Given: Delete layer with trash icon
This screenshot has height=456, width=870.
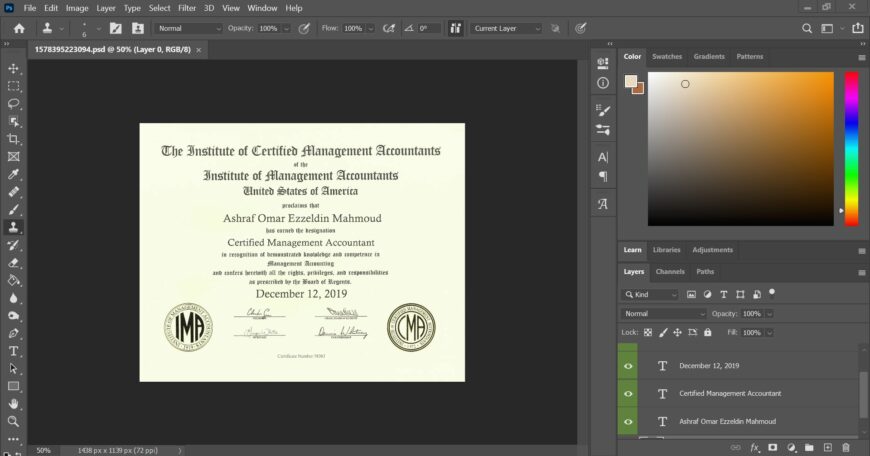Looking at the screenshot, I should 846,447.
